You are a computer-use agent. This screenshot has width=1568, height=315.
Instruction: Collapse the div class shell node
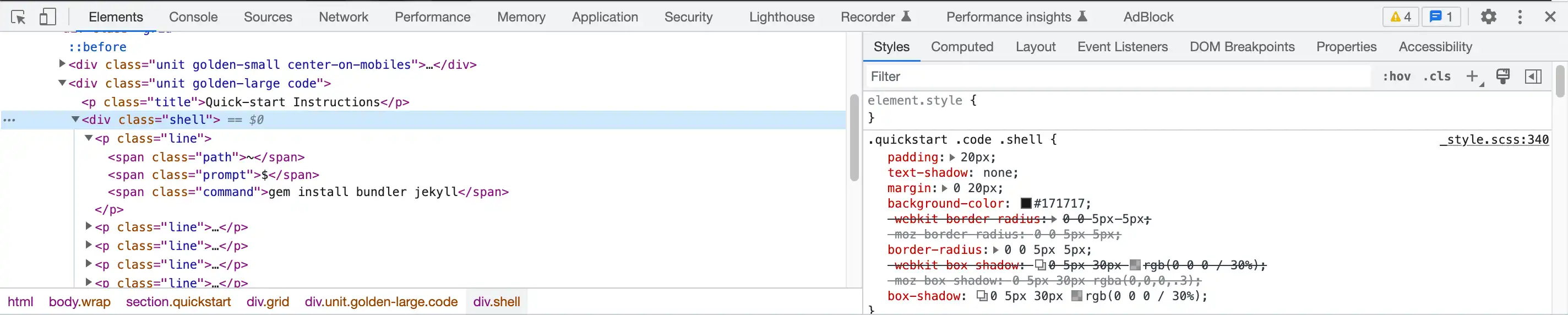coord(75,120)
